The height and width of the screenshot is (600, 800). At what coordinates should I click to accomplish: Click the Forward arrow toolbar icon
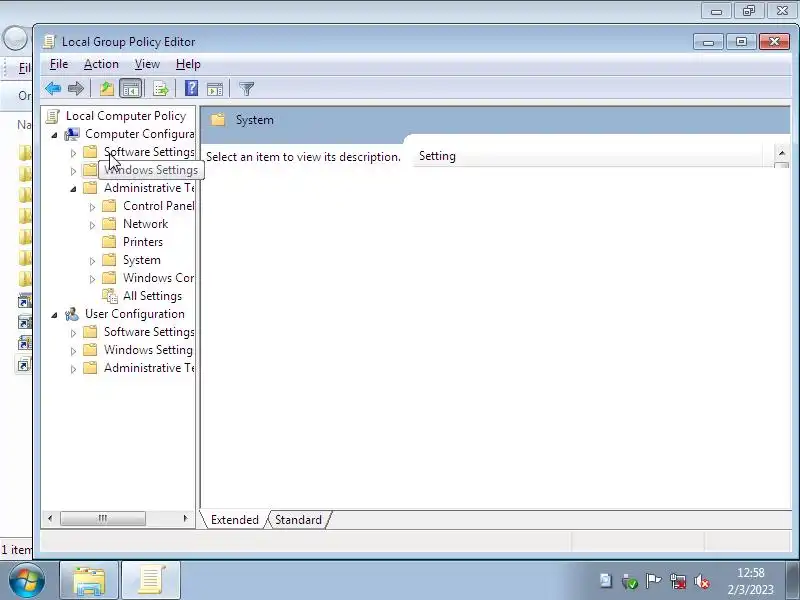coord(76,89)
